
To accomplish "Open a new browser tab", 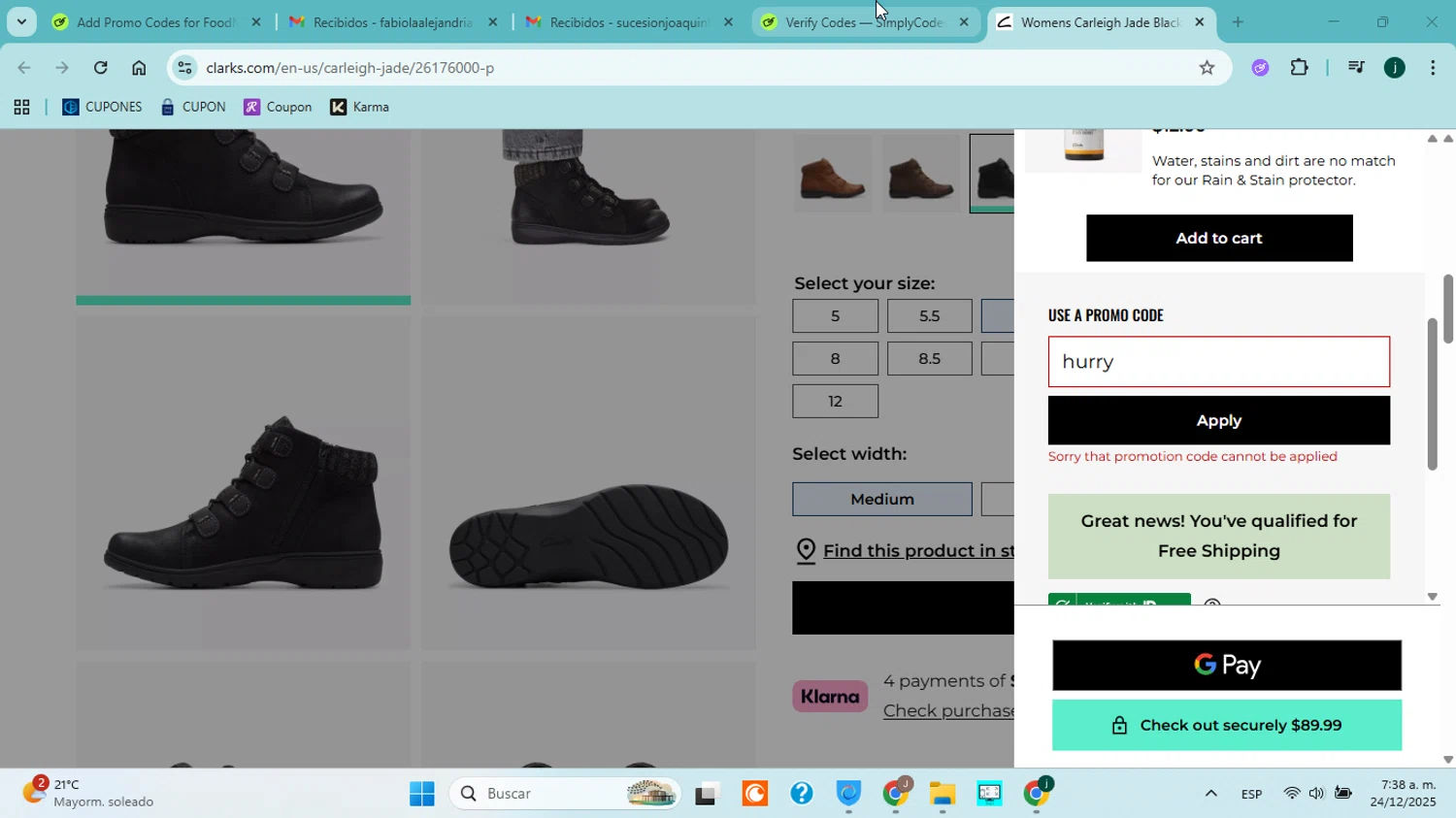I will pyautogui.click(x=1238, y=21).
